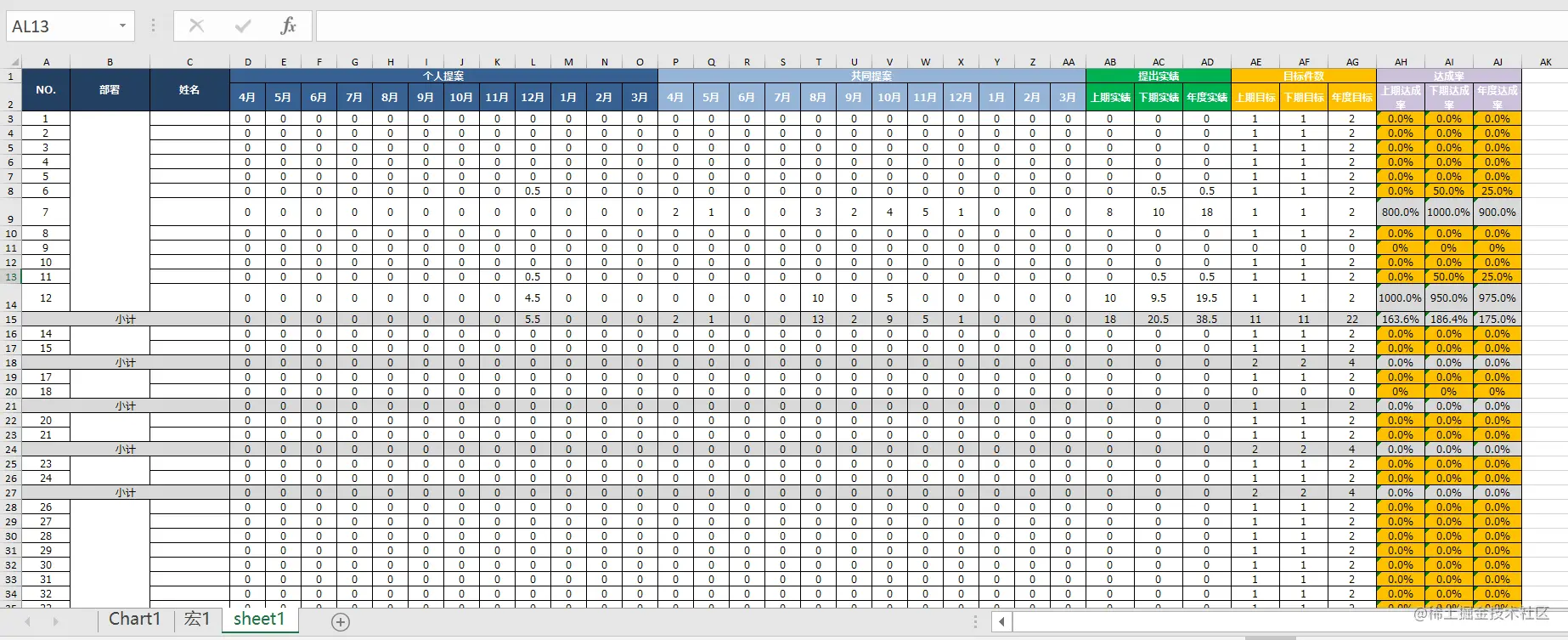Click the 800.0% cell

(1401, 212)
